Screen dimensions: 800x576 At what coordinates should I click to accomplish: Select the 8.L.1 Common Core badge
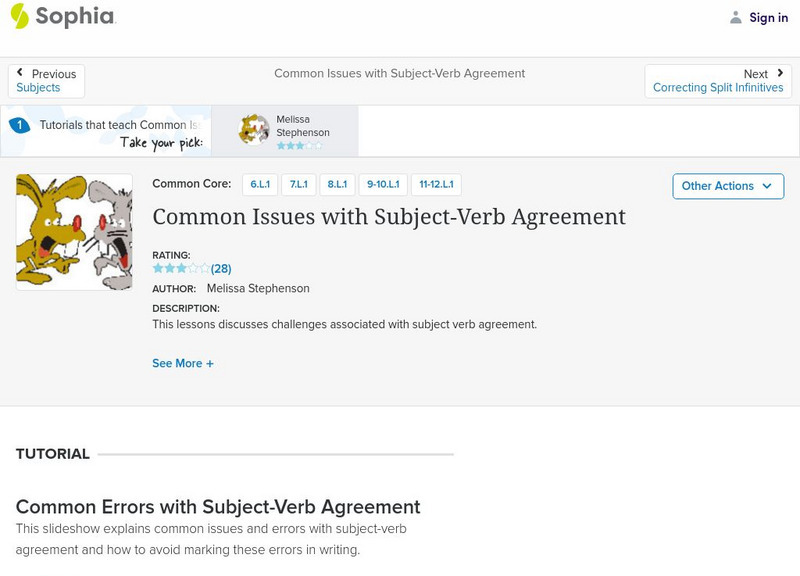click(335, 184)
